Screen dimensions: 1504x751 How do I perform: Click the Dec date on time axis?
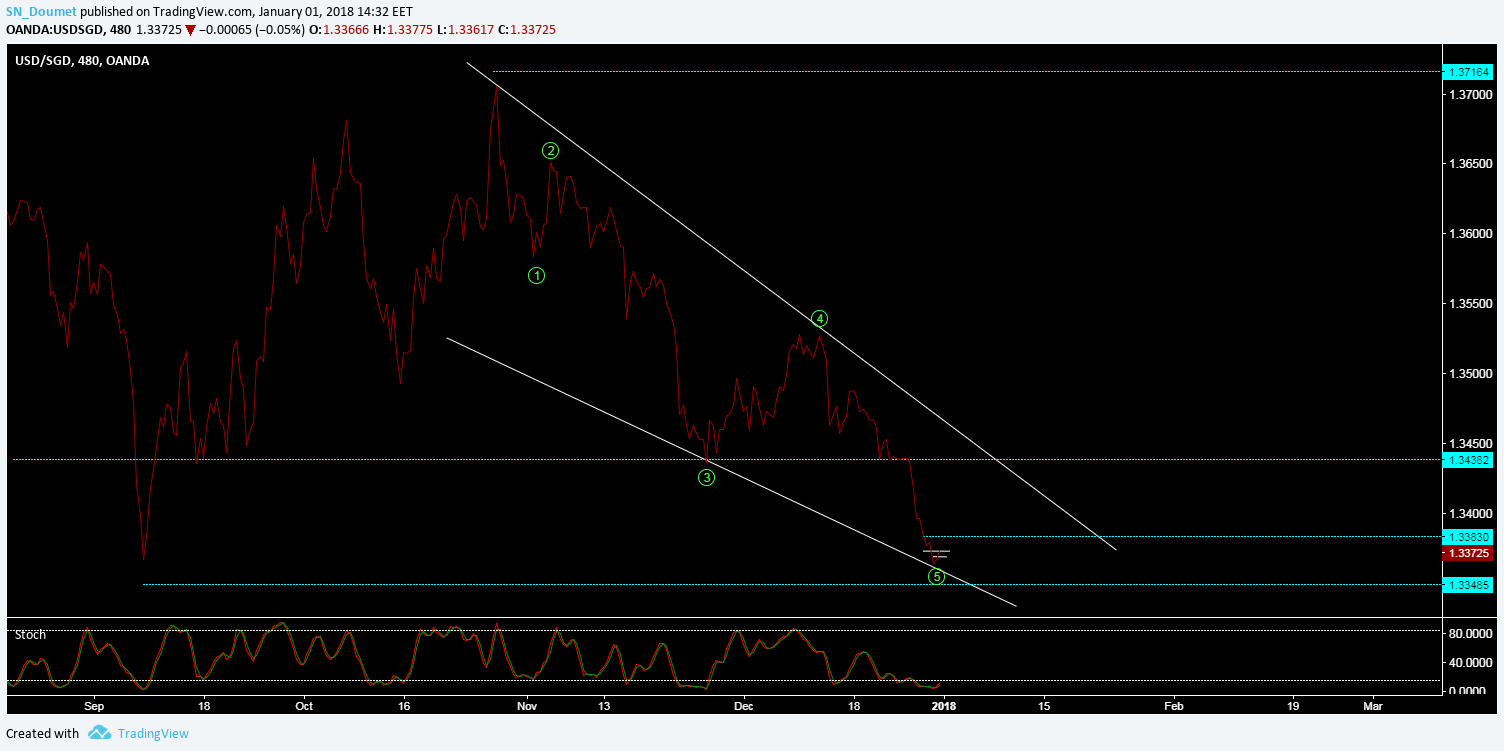pos(744,705)
